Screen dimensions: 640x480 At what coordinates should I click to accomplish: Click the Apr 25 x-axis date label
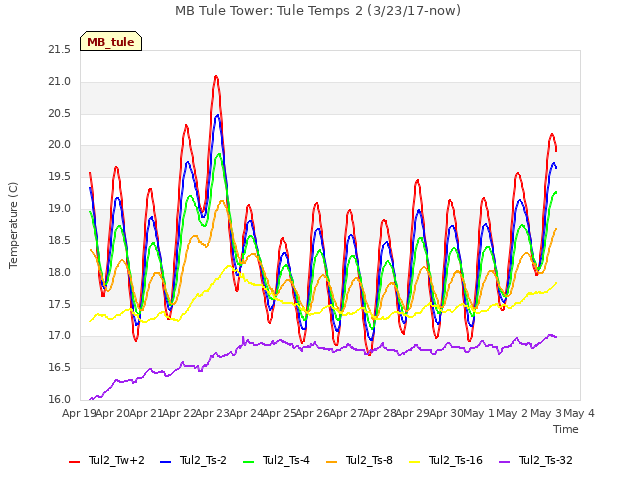coord(280,413)
